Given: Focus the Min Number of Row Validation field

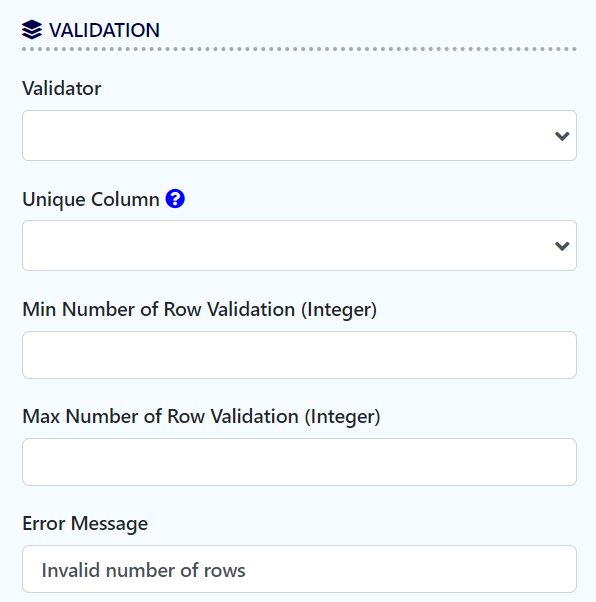Looking at the screenshot, I should (299, 355).
